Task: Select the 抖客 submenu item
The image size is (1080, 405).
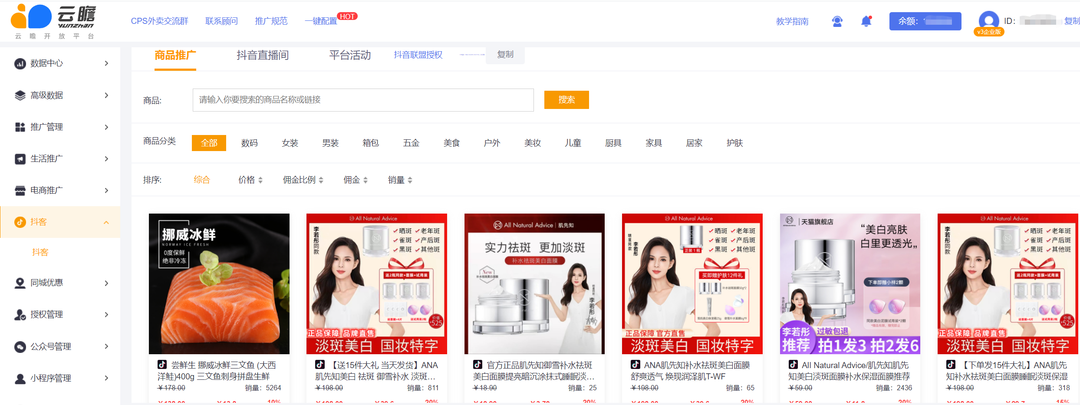Action: [40, 253]
